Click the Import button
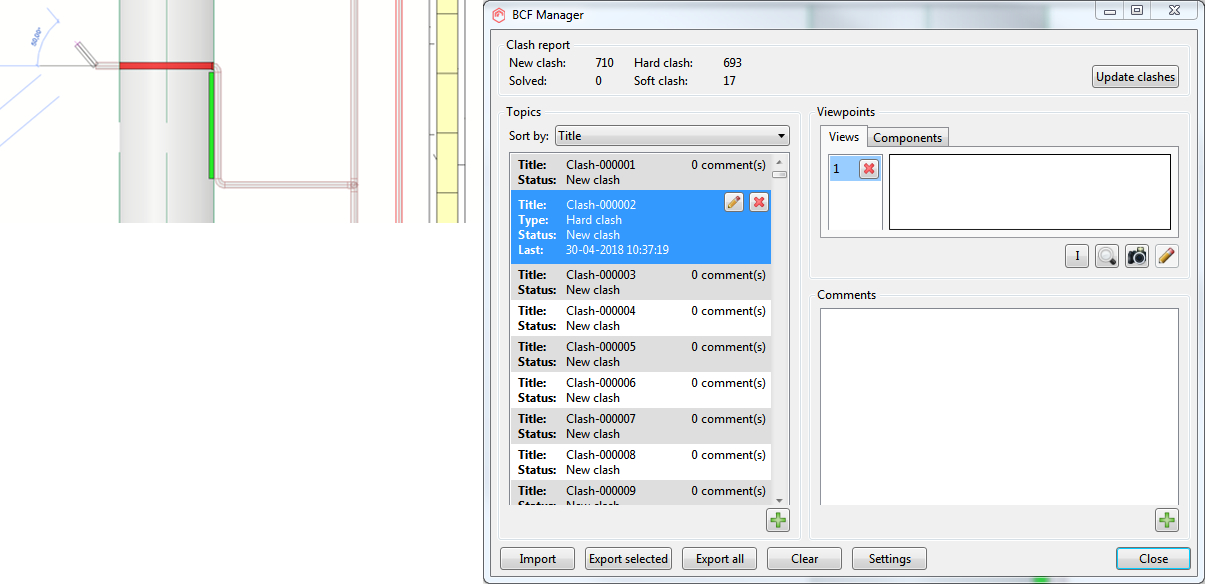The image size is (1206, 584). click(537, 559)
